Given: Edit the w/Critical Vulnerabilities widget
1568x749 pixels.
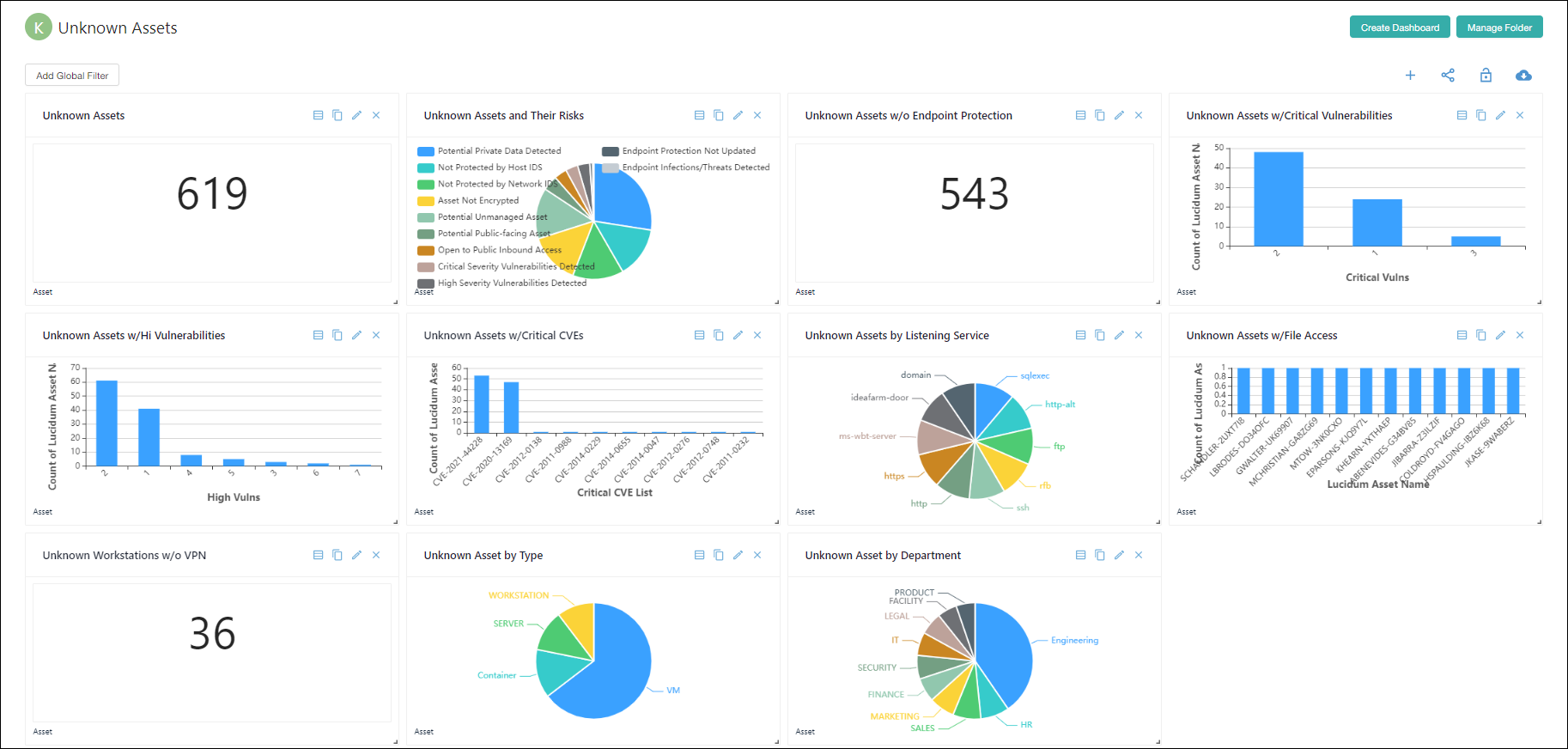Looking at the screenshot, I should point(1500,115).
